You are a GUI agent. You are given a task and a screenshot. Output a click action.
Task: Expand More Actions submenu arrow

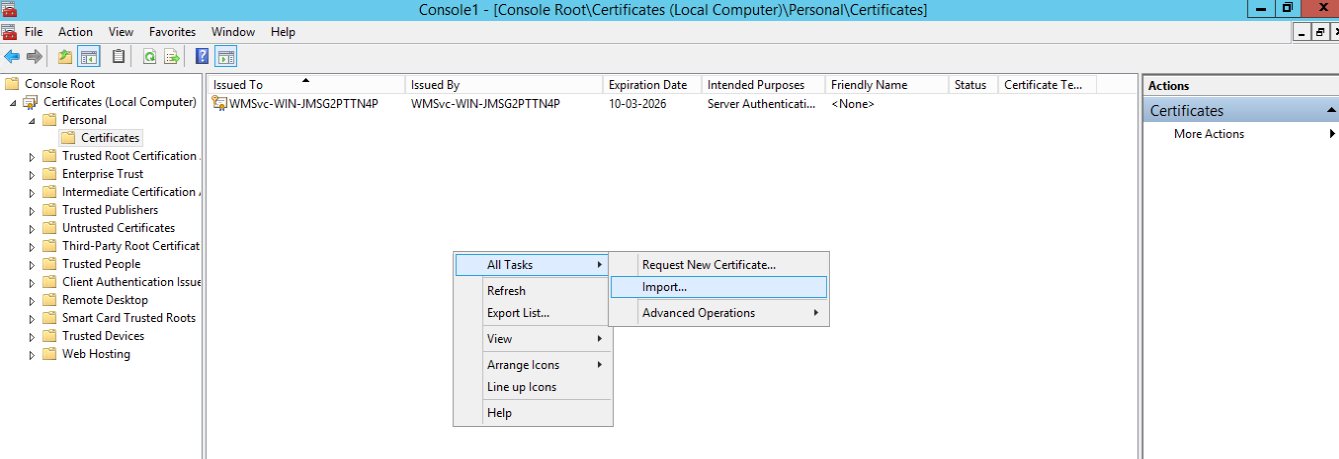click(x=1331, y=134)
